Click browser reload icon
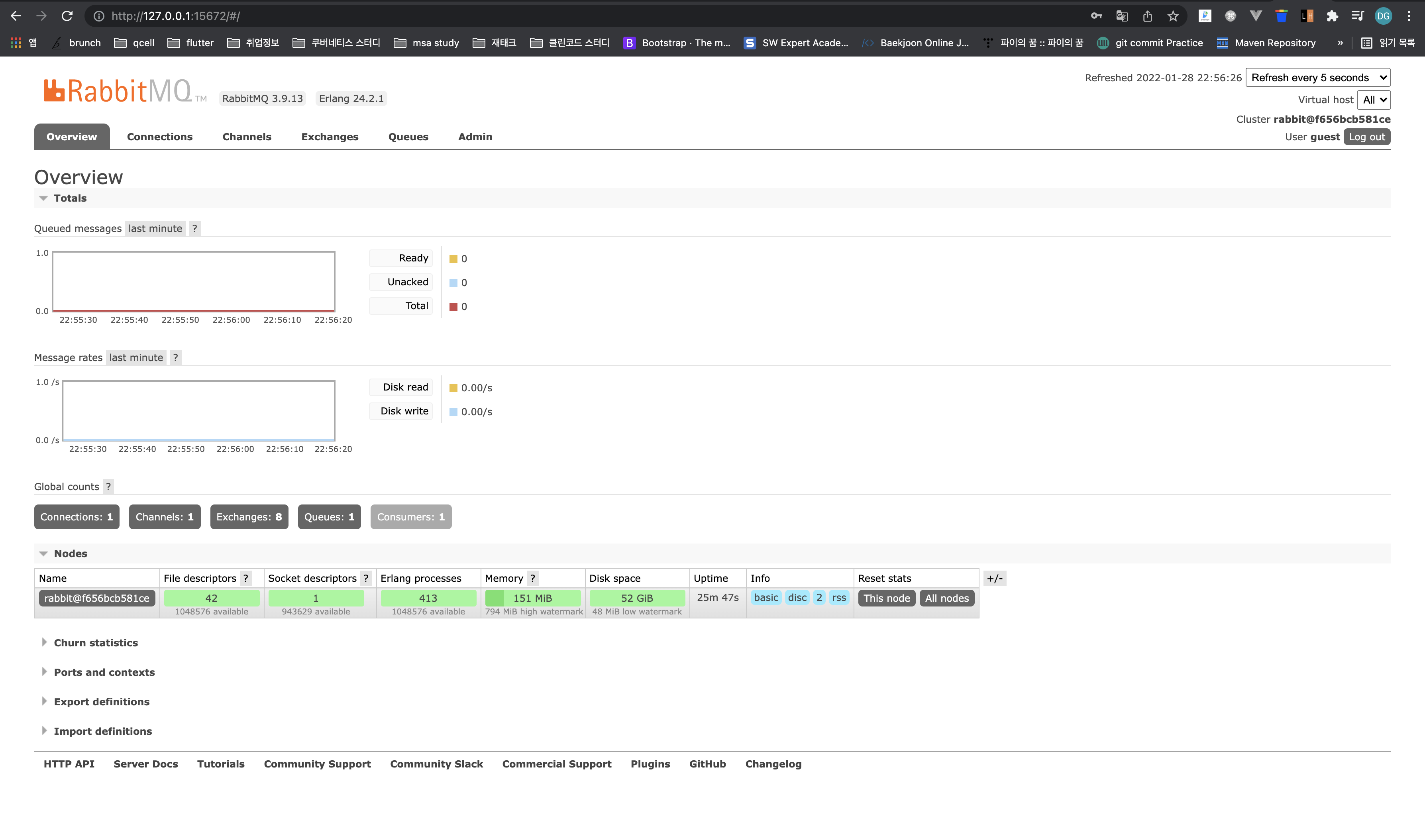Viewport: 1425px width, 840px height. point(67,16)
